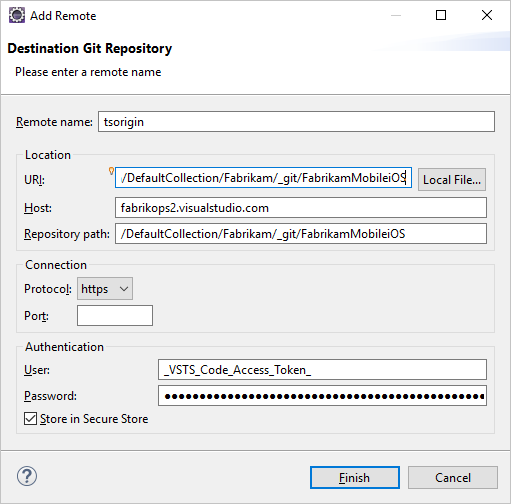Click the Repository path field
The image size is (511, 504).
tap(301, 234)
